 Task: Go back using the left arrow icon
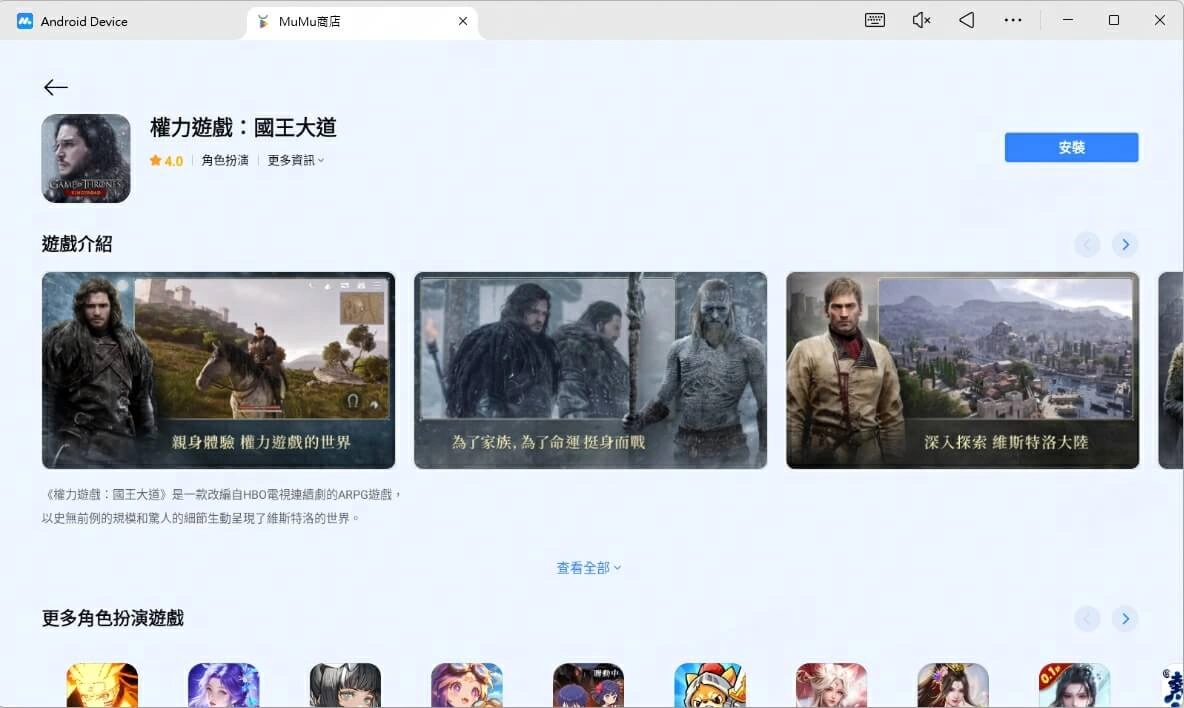coord(56,88)
